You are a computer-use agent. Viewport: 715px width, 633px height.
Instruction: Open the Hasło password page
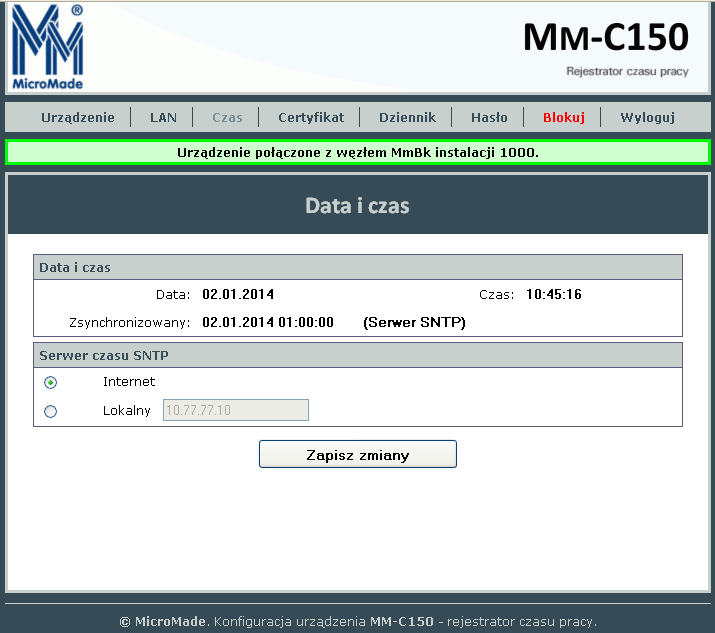[489, 118]
